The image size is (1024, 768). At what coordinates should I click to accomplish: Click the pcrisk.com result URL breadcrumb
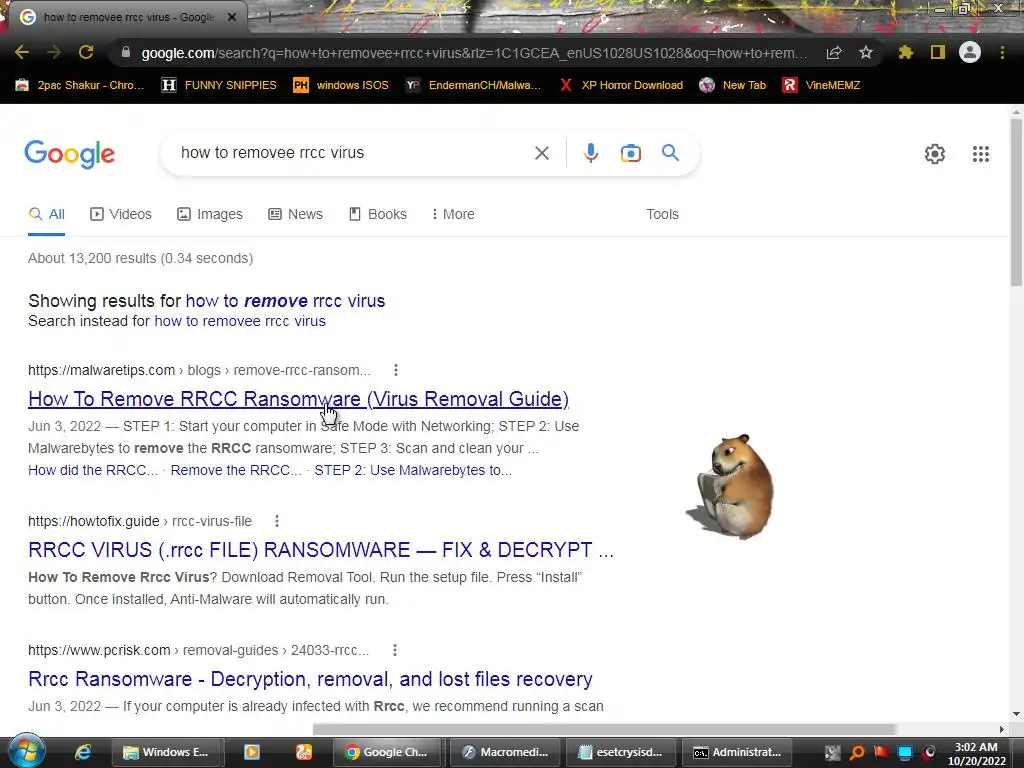coord(199,650)
